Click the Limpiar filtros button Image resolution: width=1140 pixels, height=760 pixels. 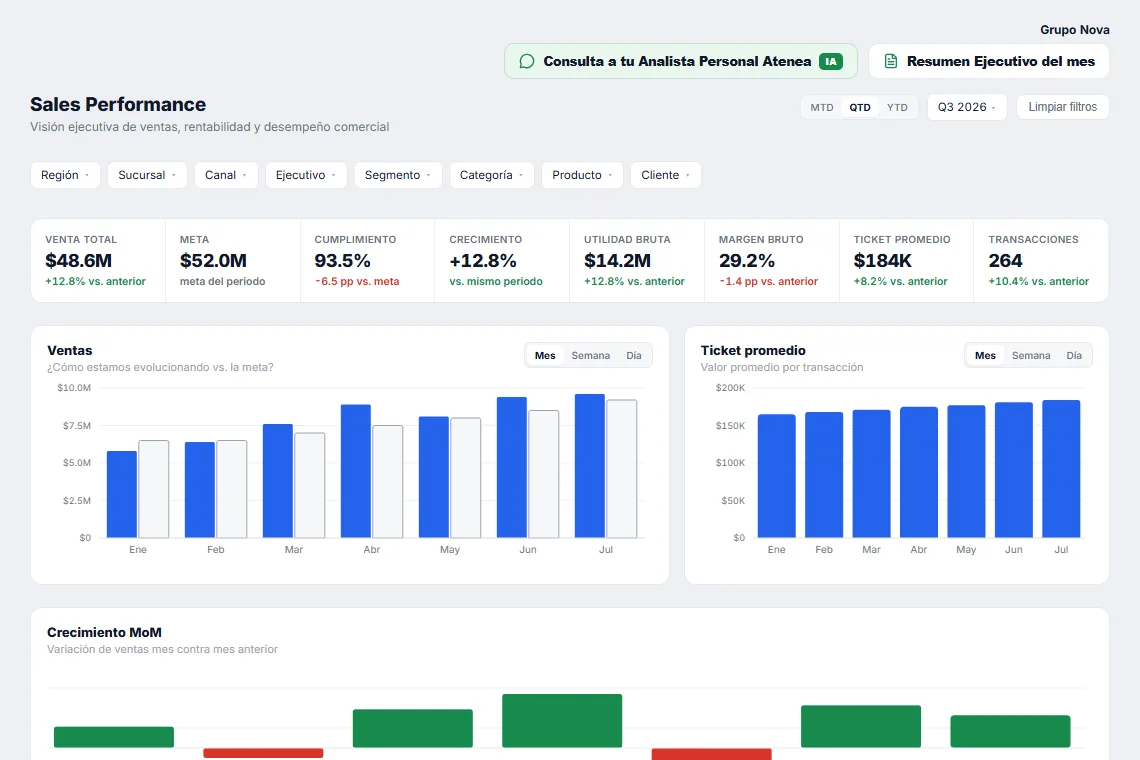click(x=1062, y=108)
